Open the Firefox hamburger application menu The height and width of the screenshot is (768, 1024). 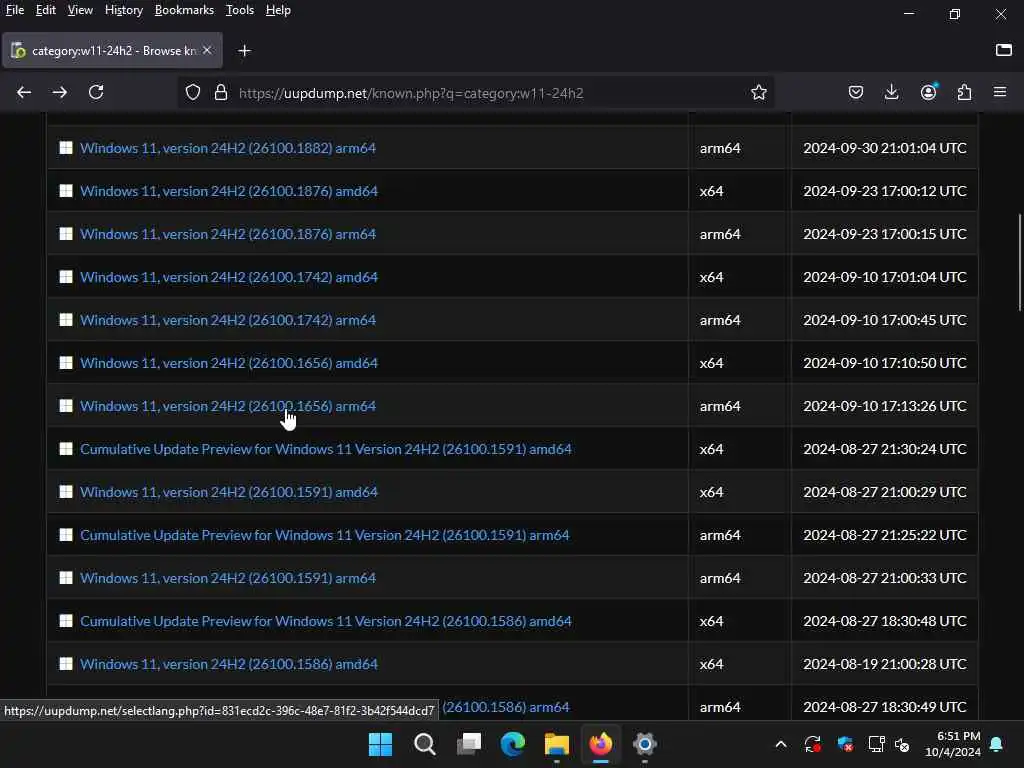pyautogui.click(x=1000, y=92)
